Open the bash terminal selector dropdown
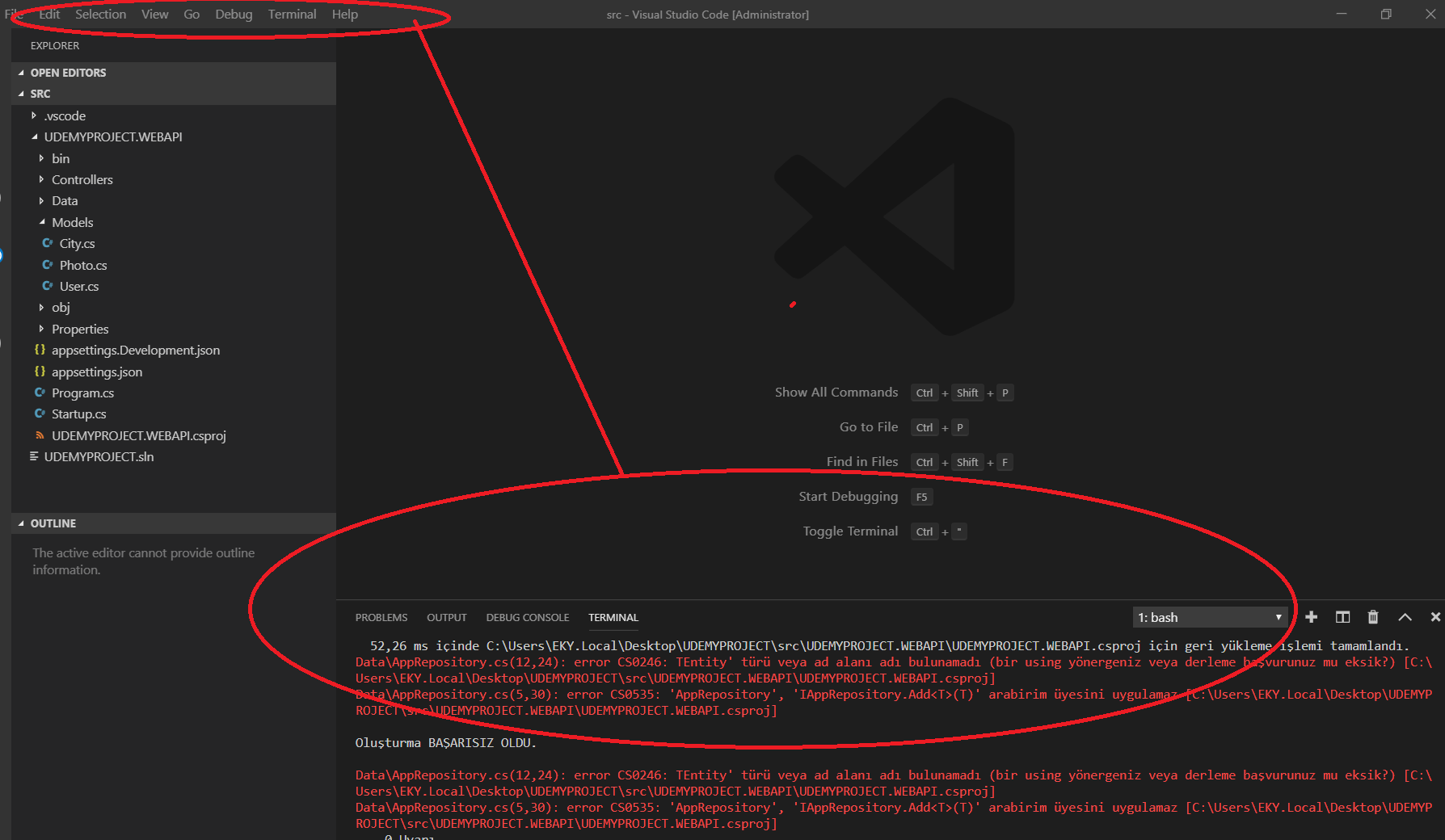Viewport: 1445px width, 840px height. pyautogui.click(x=1209, y=617)
